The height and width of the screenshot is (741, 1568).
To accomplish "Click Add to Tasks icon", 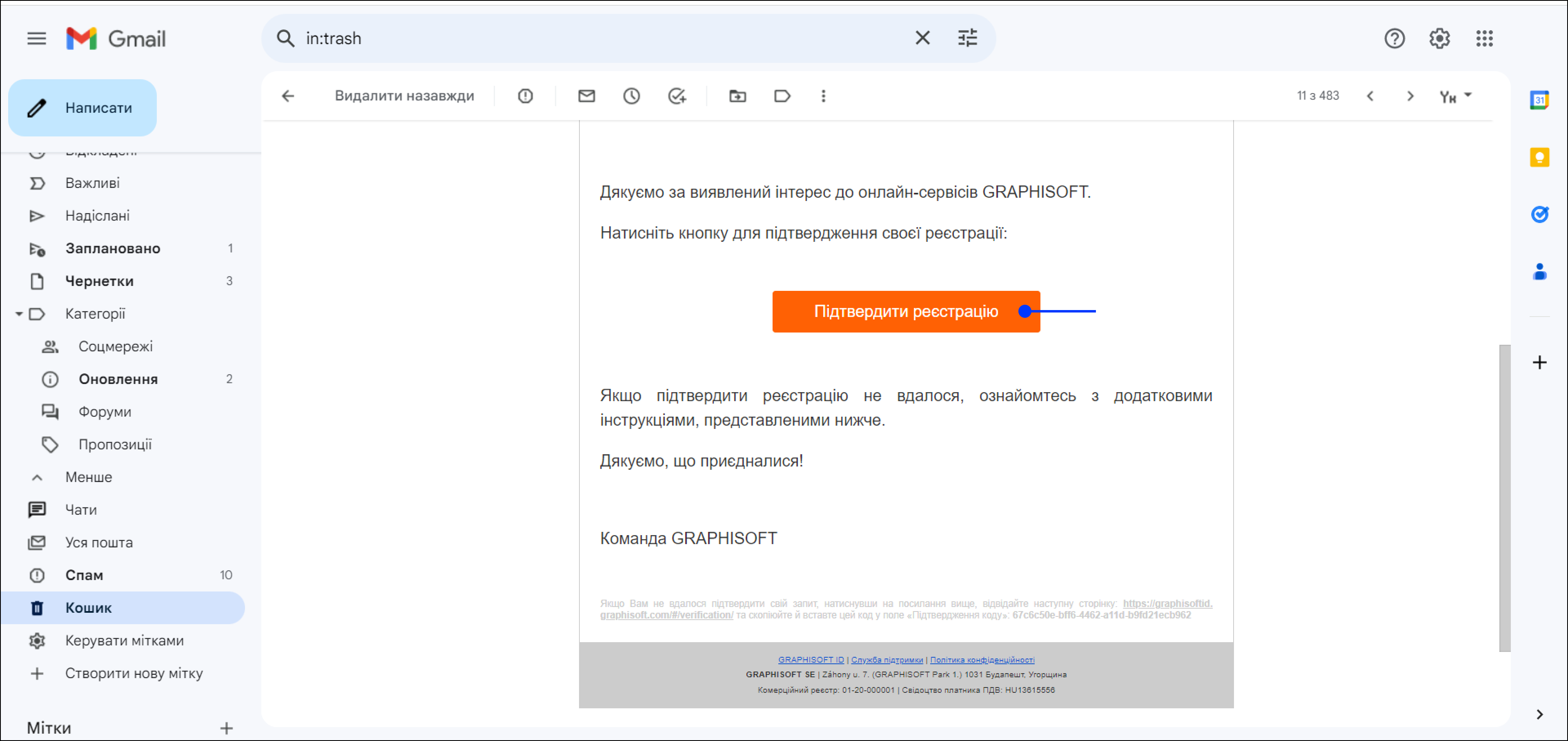I will coord(676,96).
